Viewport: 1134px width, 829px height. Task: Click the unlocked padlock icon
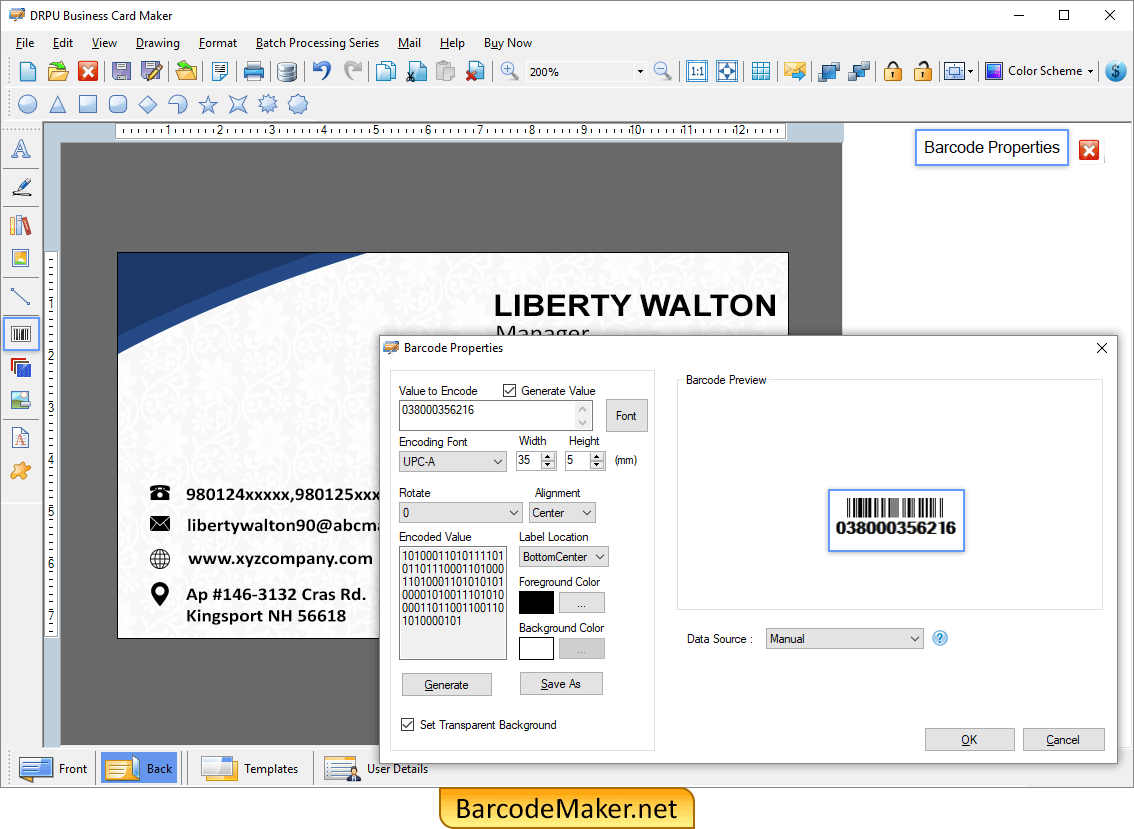click(923, 71)
